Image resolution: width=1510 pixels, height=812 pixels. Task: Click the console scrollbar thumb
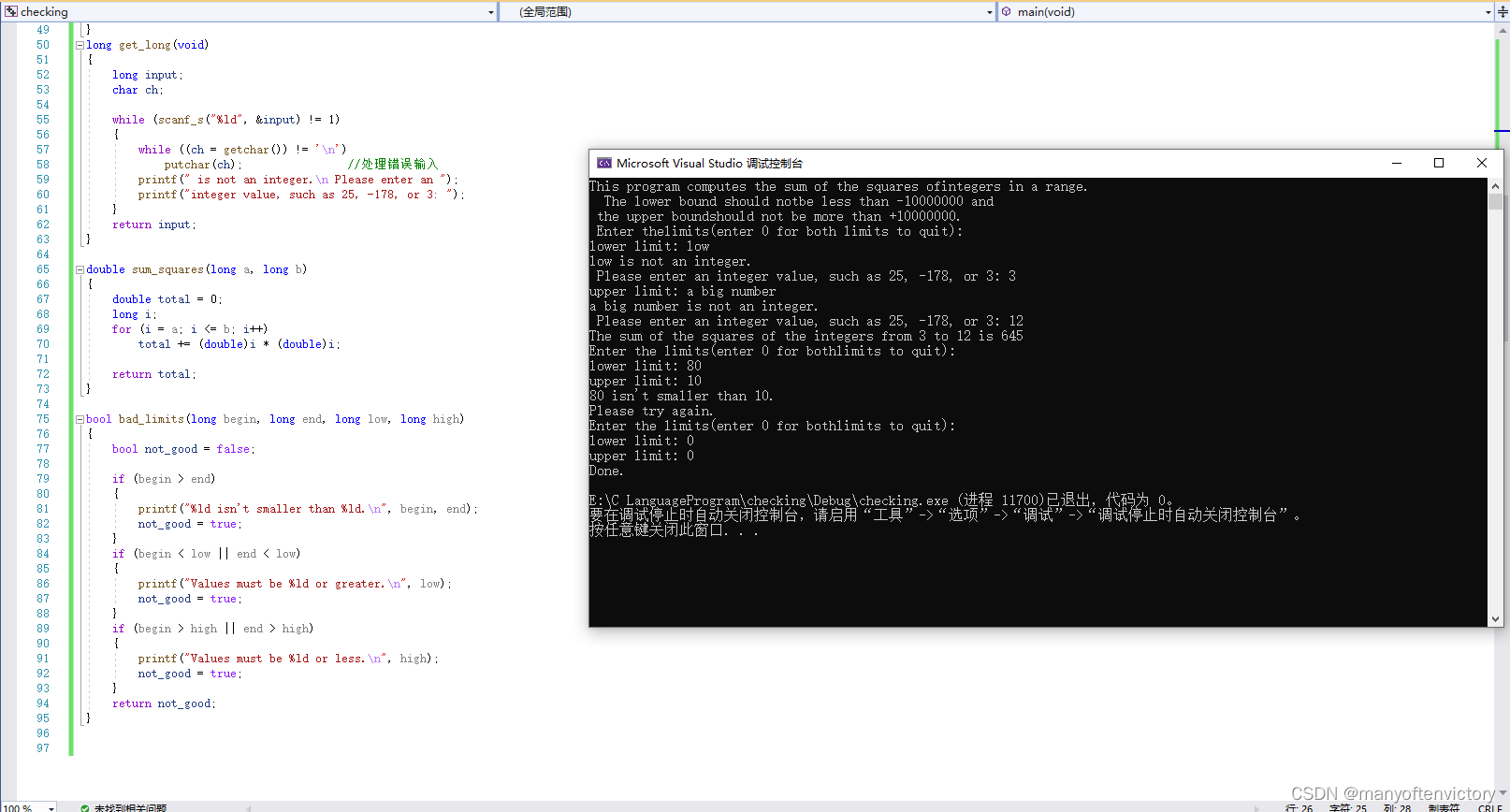coord(1495,201)
